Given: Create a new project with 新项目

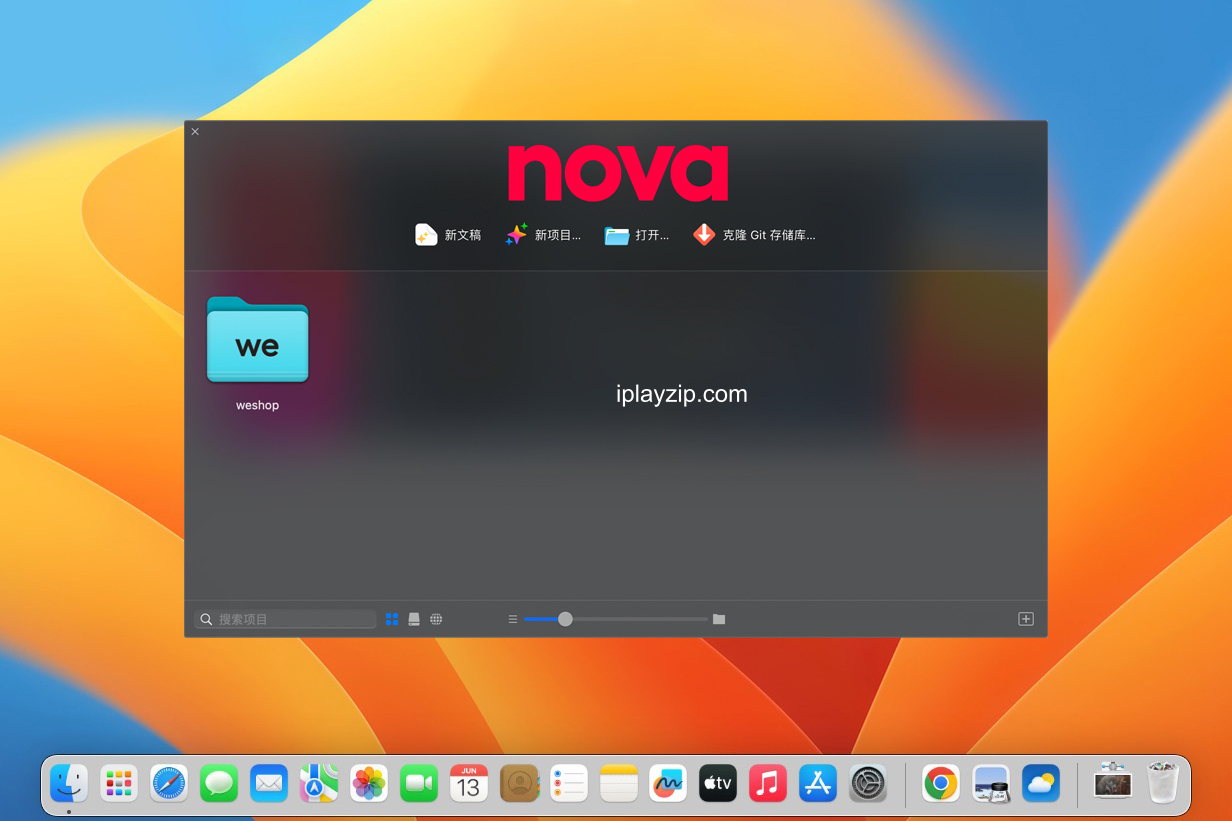Looking at the screenshot, I should coord(516,235).
